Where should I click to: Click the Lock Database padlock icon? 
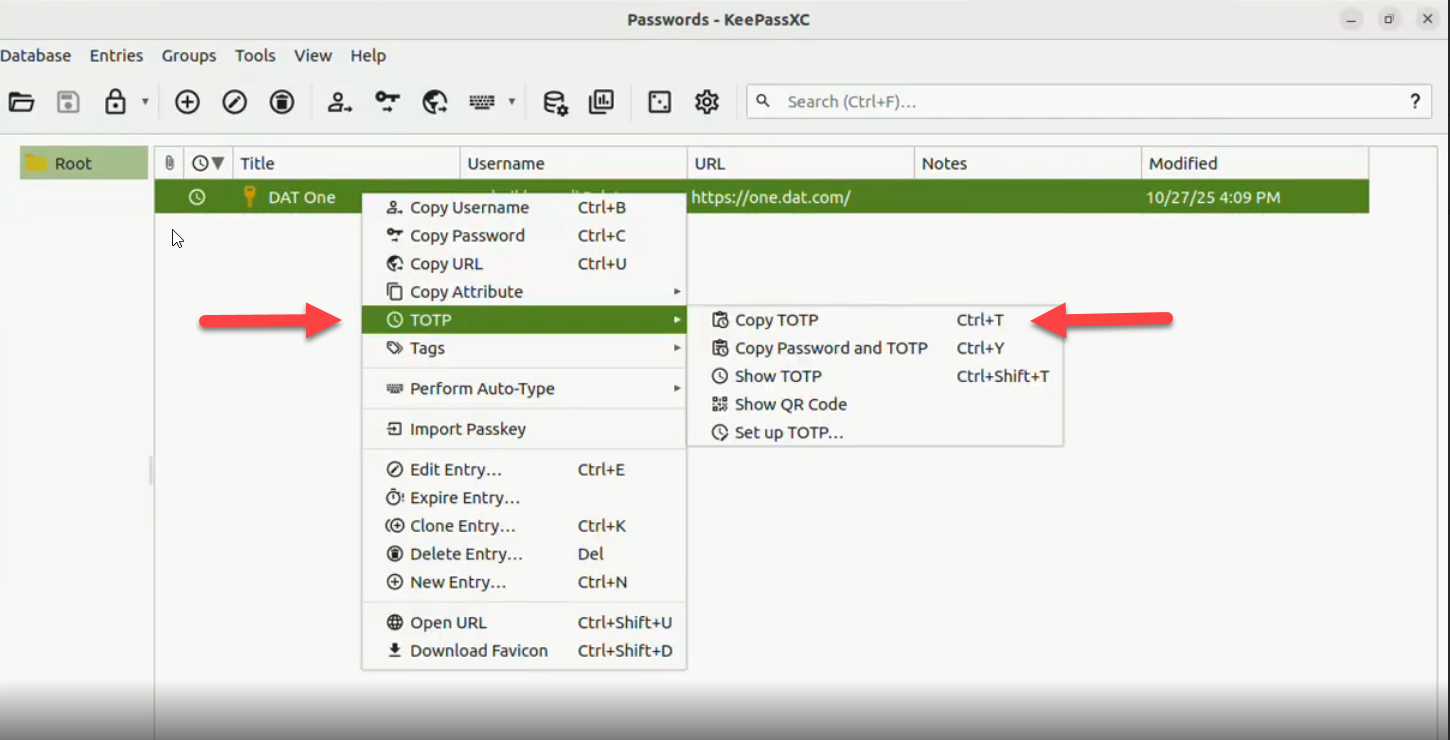click(x=115, y=102)
